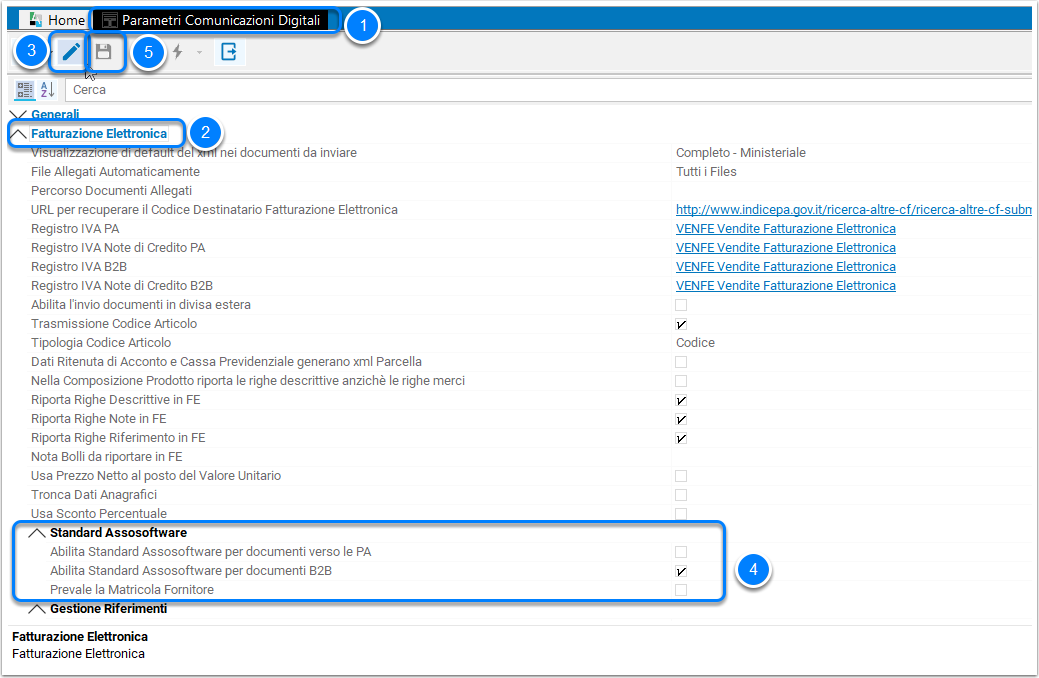Uncheck Riporta Righe Riferimento in FE
This screenshot has height=678, width=1039.
click(x=681, y=438)
